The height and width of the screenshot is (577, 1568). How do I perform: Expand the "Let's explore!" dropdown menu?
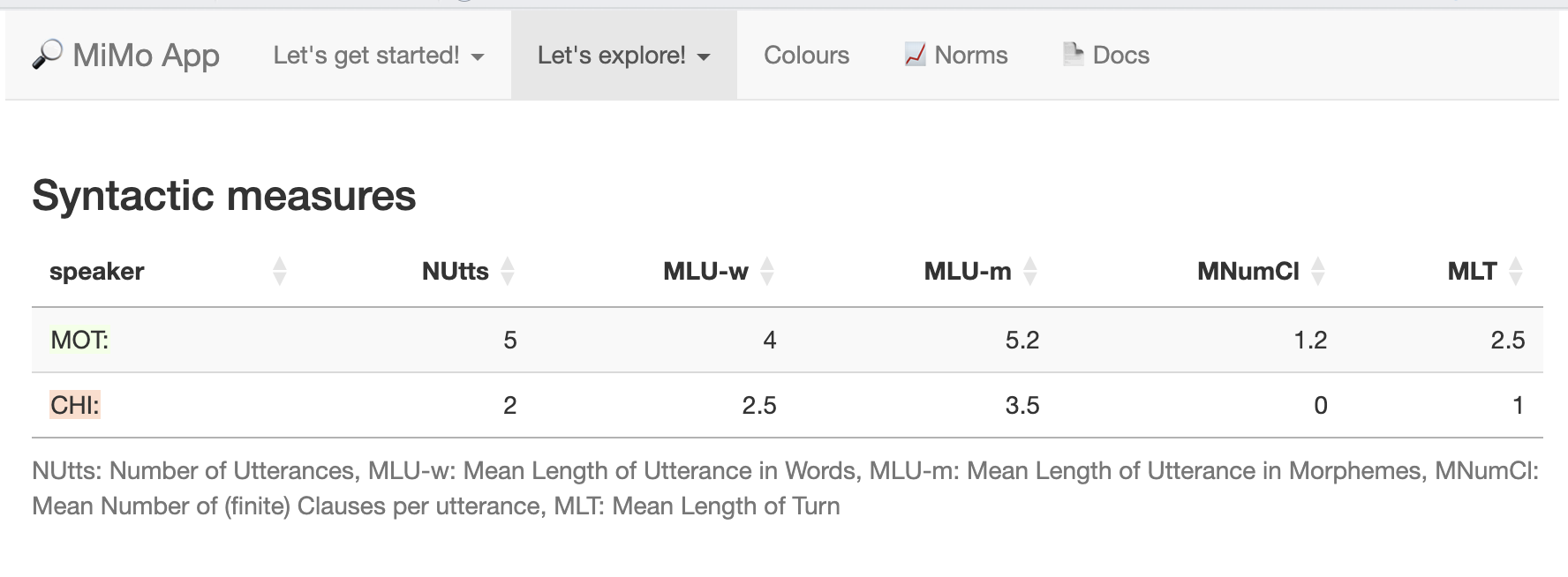[612, 56]
